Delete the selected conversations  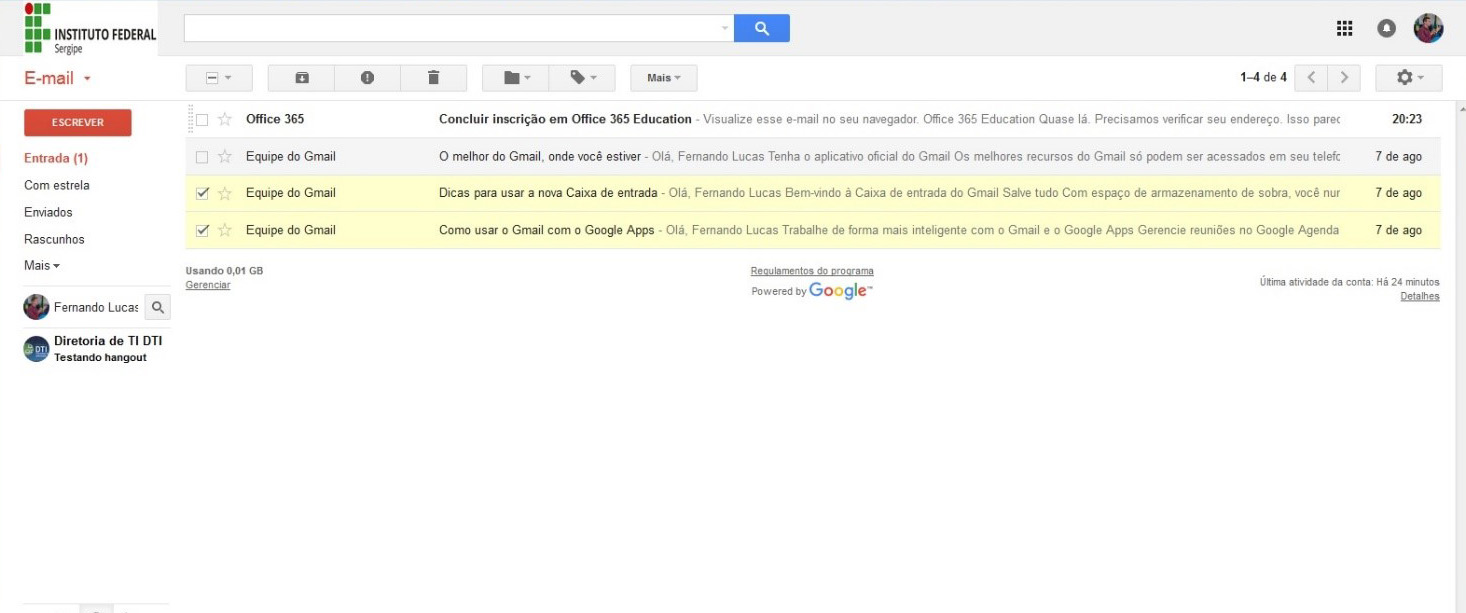(x=434, y=77)
